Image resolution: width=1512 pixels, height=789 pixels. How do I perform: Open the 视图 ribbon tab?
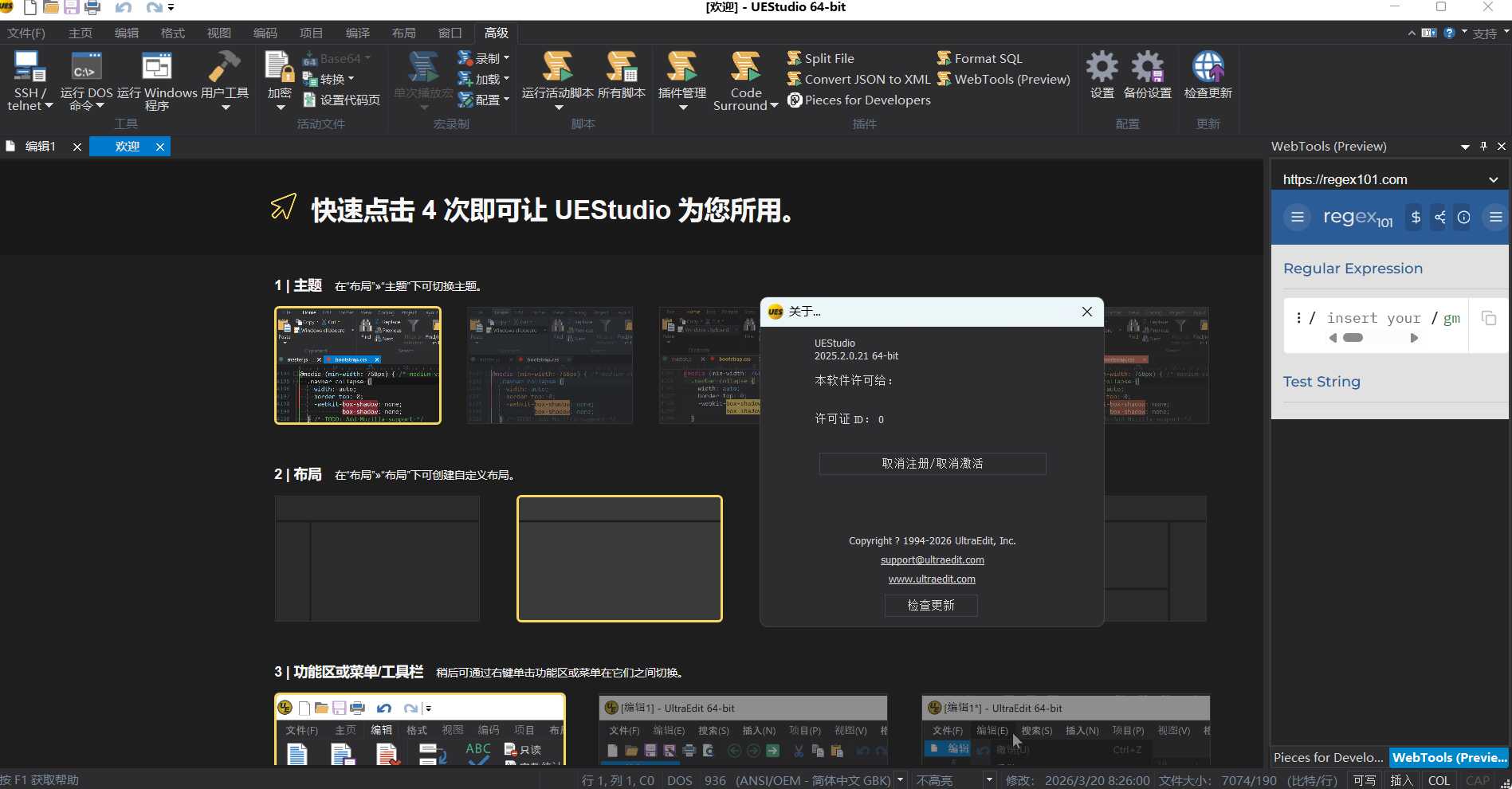point(218,33)
